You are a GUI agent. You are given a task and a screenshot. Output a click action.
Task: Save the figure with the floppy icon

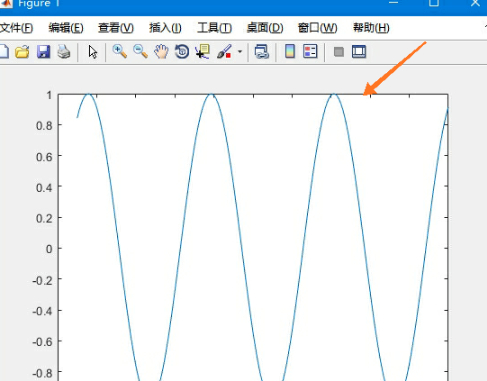pos(43,52)
